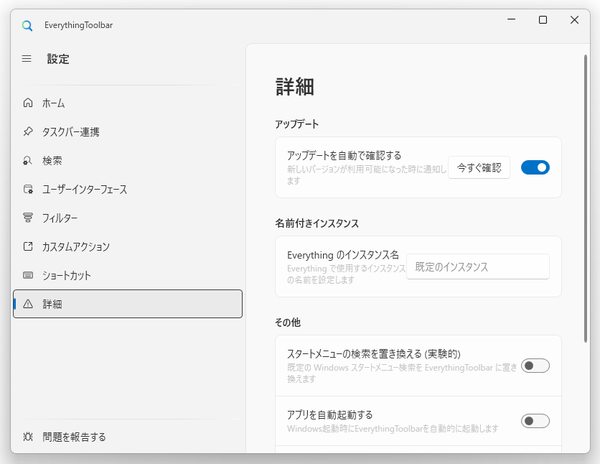The height and width of the screenshot is (464, 600).
Task: Turn off the アップデートを自動で確認する switch
Action: (535, 168)
